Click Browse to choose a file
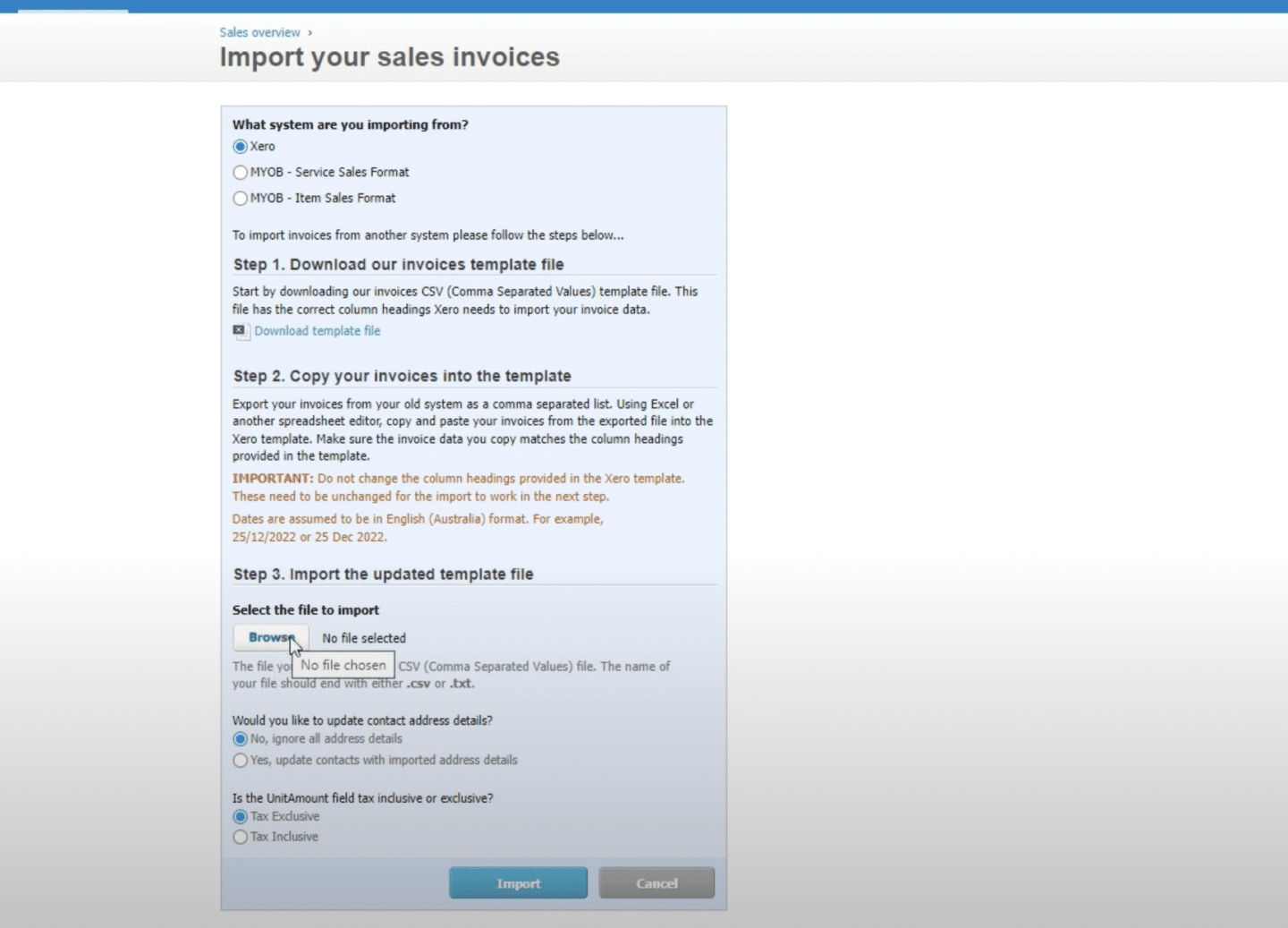This screenshot has width=1288, height=928. 270,637
